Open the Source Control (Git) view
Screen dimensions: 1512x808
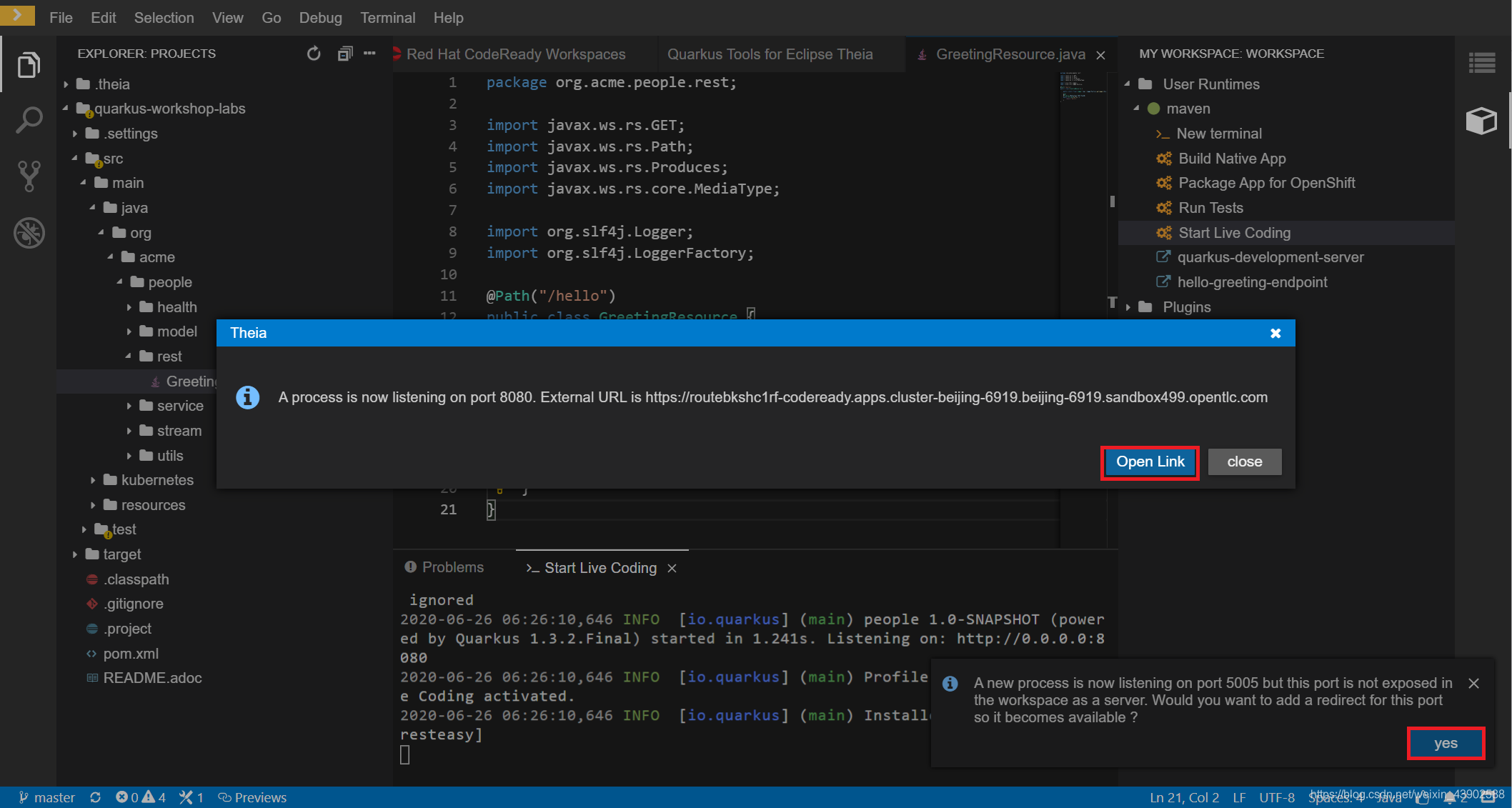[29, 176]
